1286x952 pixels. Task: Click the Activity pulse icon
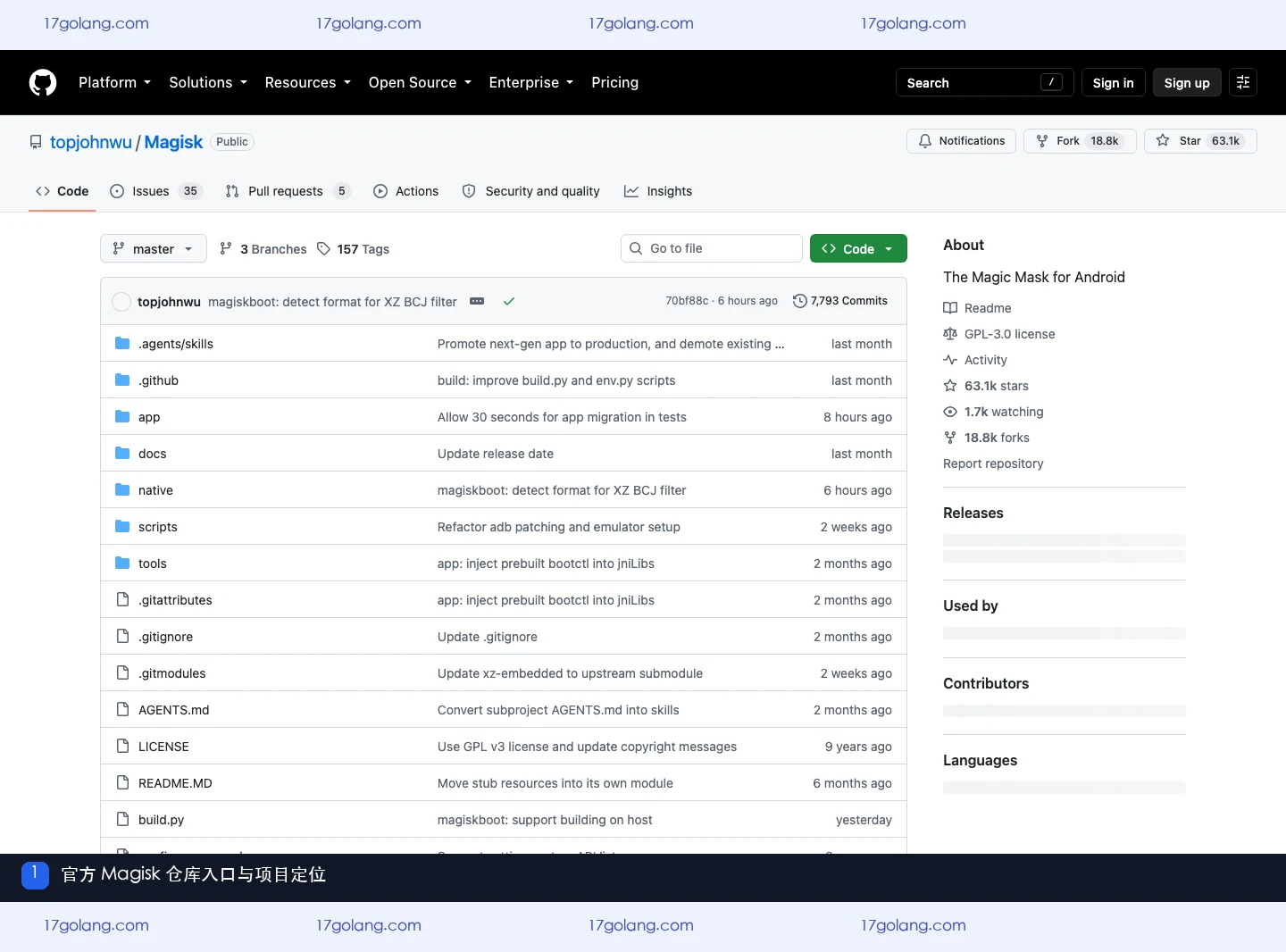point(950,360)
